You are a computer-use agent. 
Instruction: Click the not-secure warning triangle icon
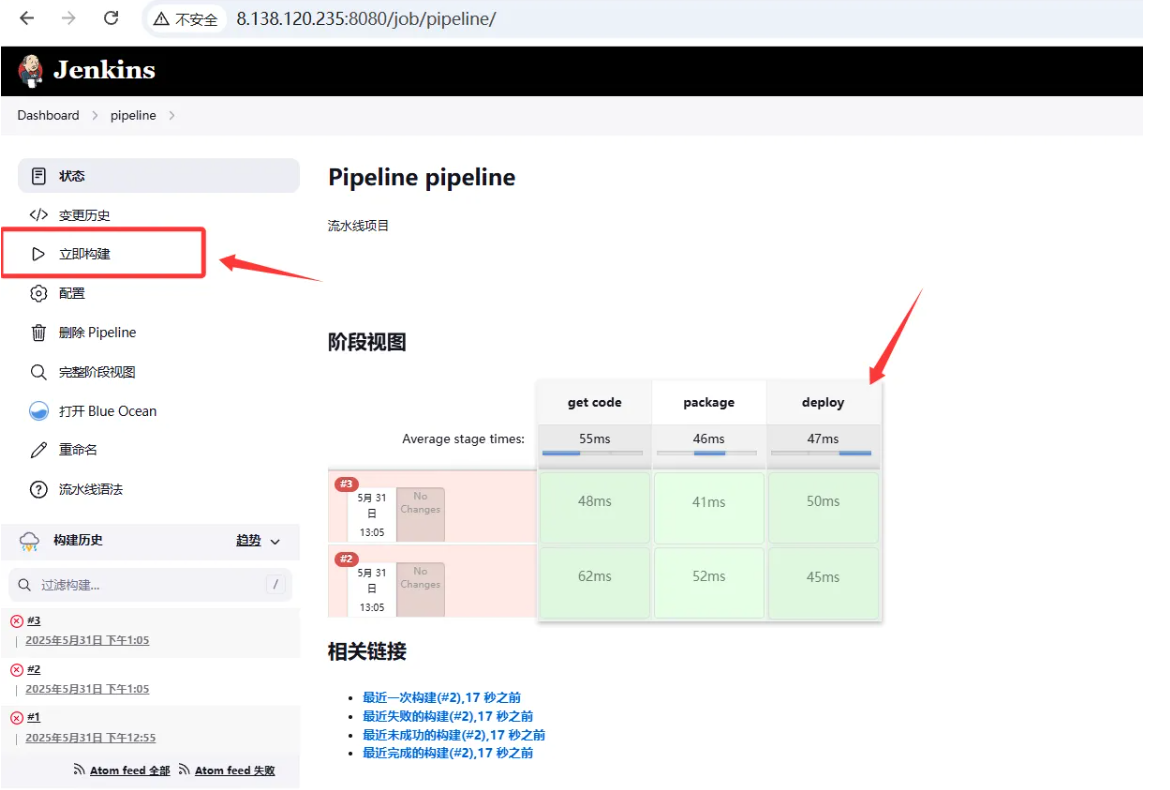[161, 19]
